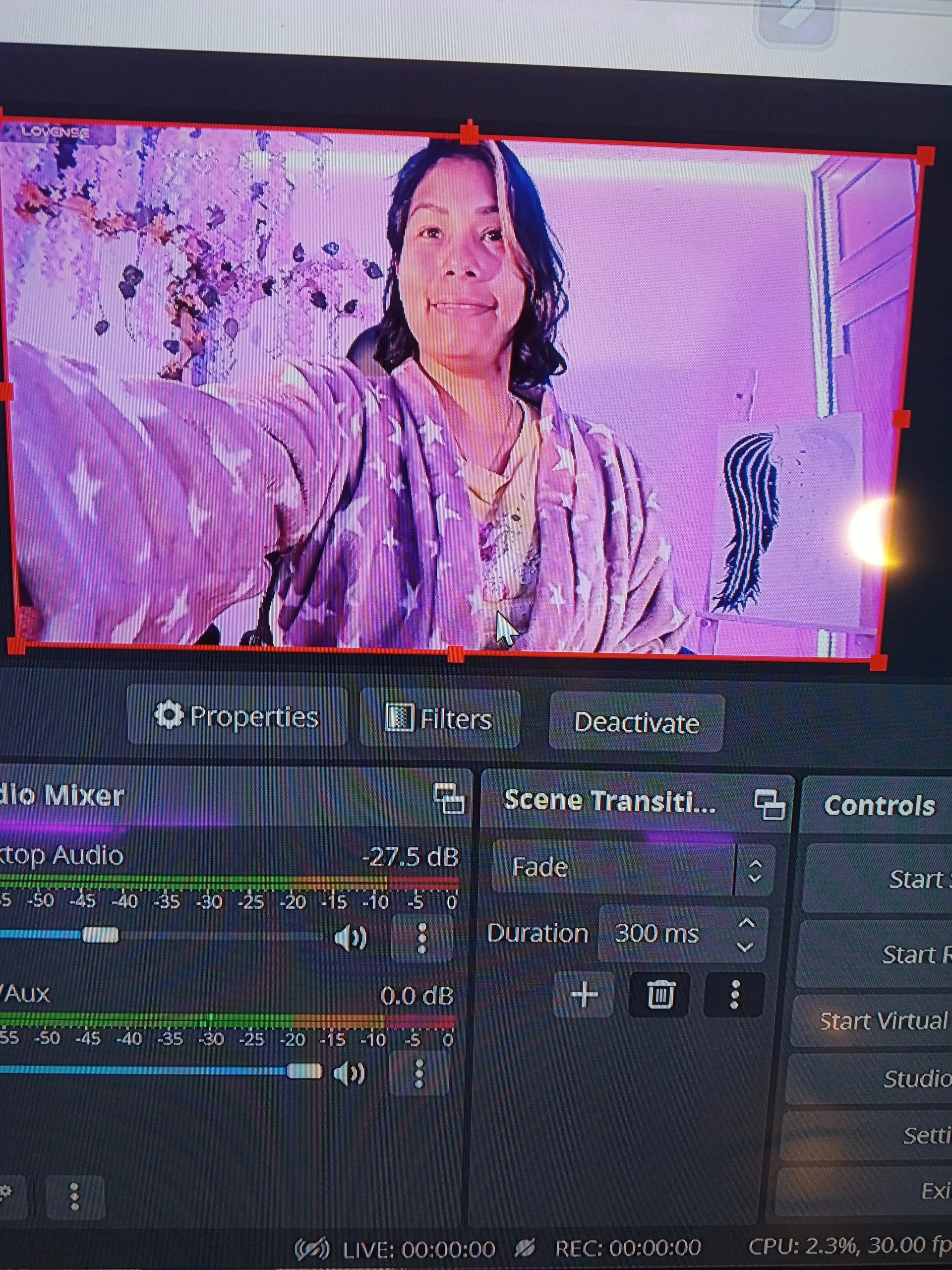The image size is (952, 1270).
Task: Decrease transition duration with down arrow
Action: (x=745, y=946)
